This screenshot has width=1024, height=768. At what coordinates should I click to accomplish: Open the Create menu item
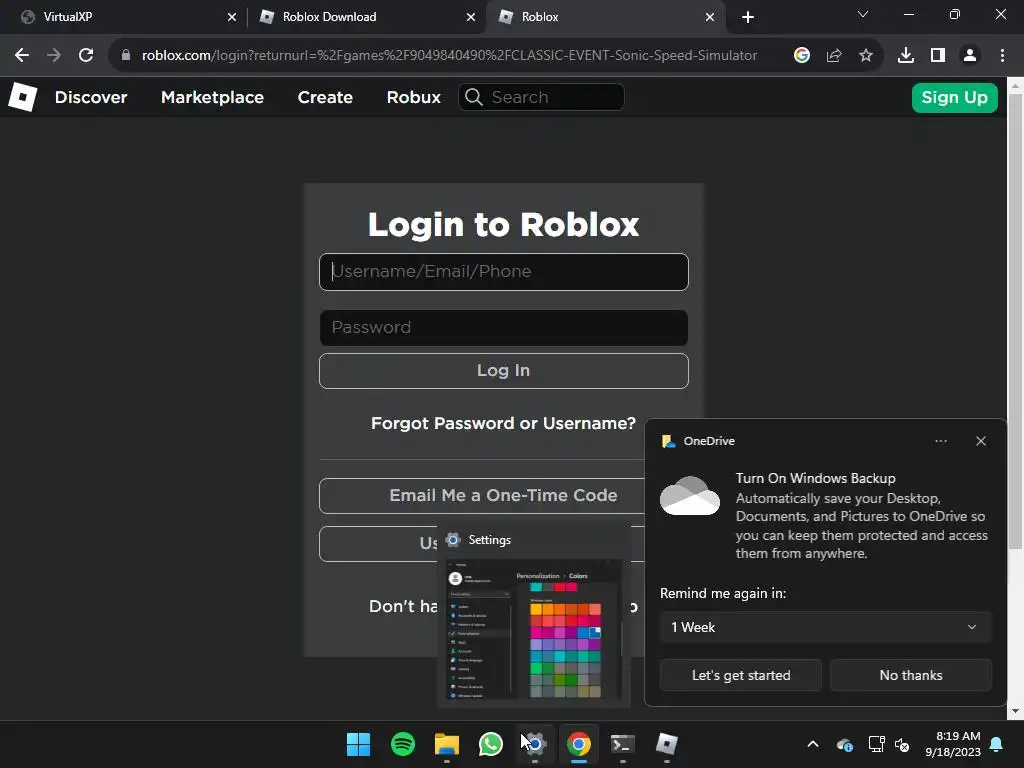pos(325,97)
